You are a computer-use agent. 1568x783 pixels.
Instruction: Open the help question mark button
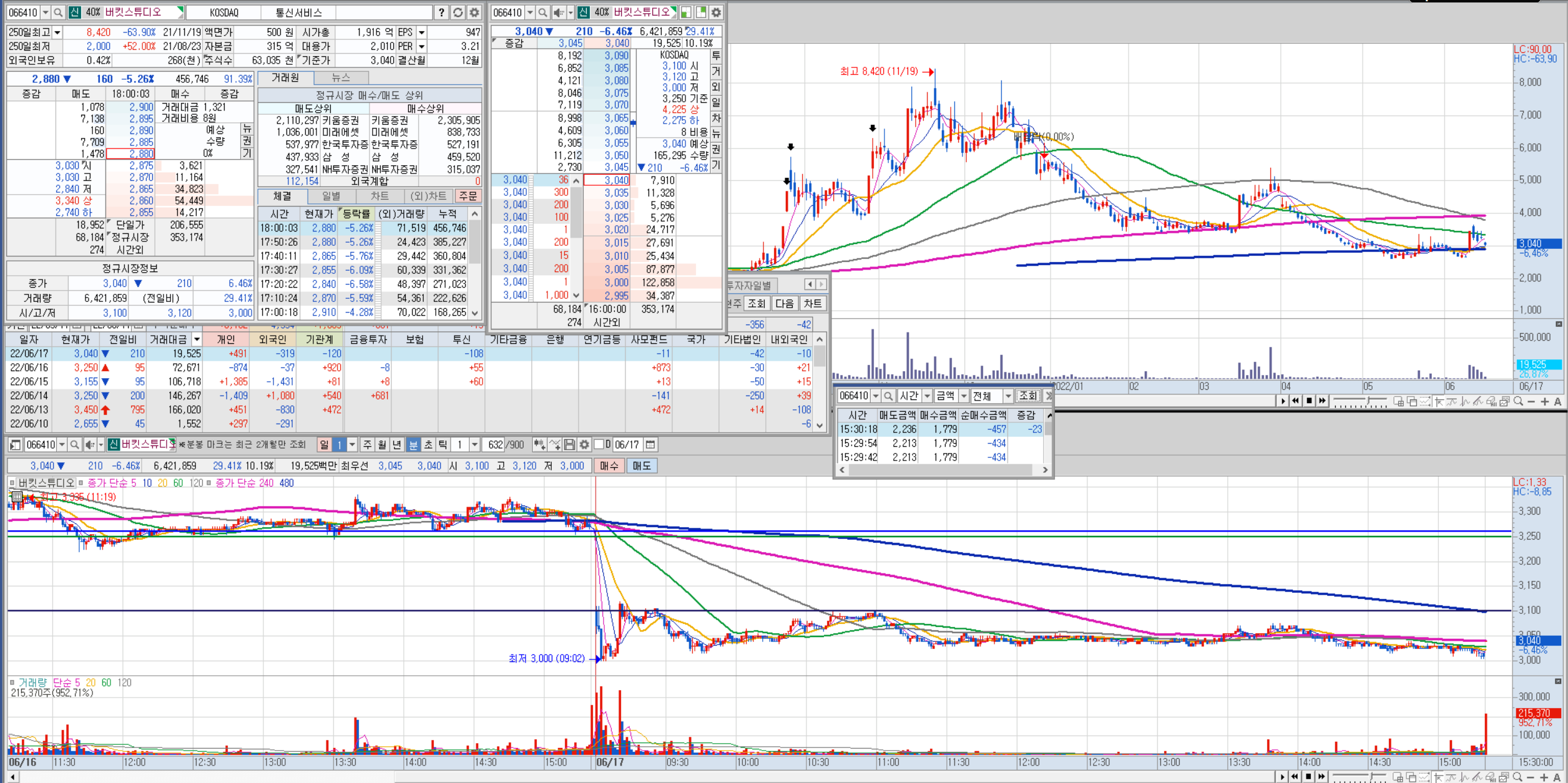(441, 12)
